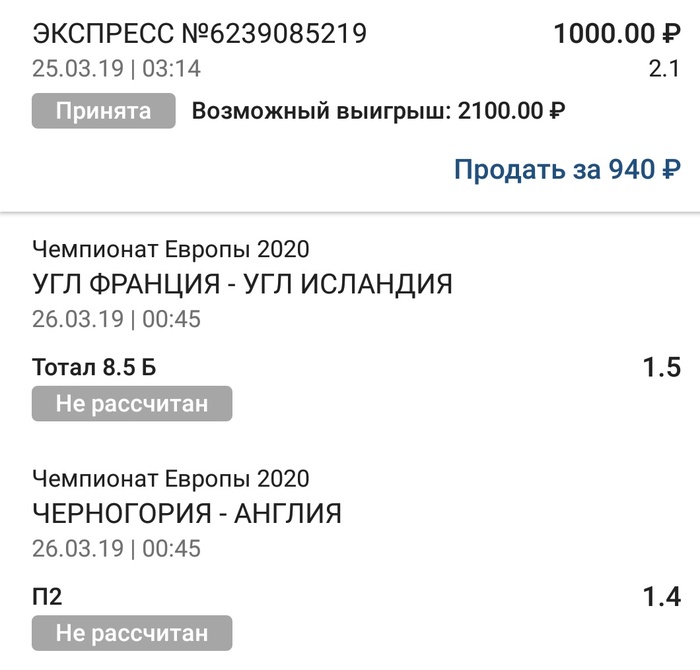Tap the Продать за 940 ₽ link
Viewport: 700px width, 670px height.
pos(567,169)
